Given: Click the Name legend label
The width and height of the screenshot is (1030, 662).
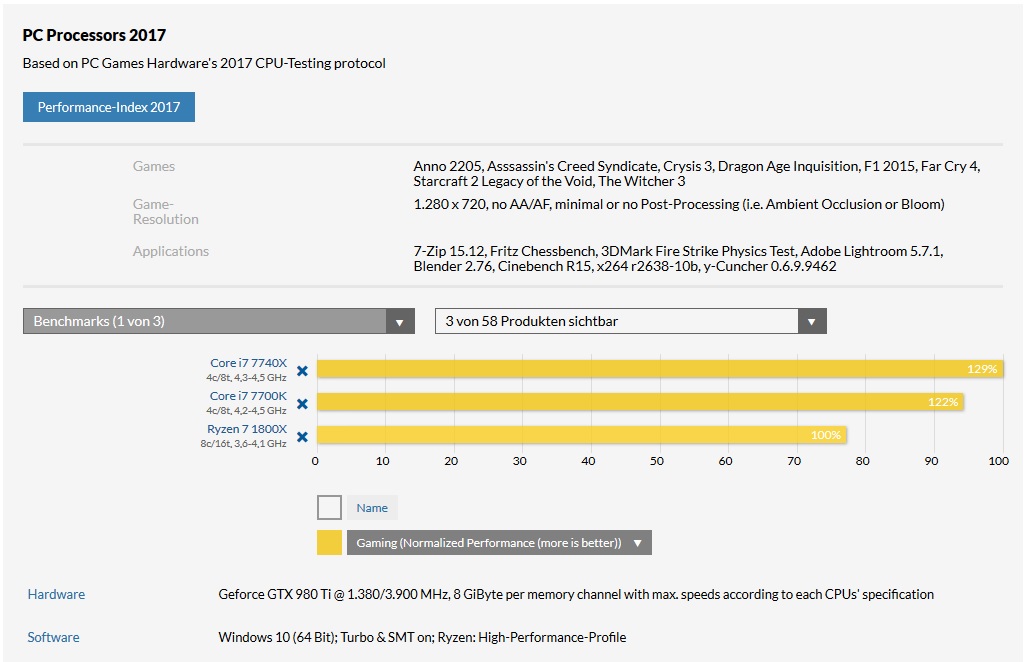Looking at the screenshot, I should 372,508.
